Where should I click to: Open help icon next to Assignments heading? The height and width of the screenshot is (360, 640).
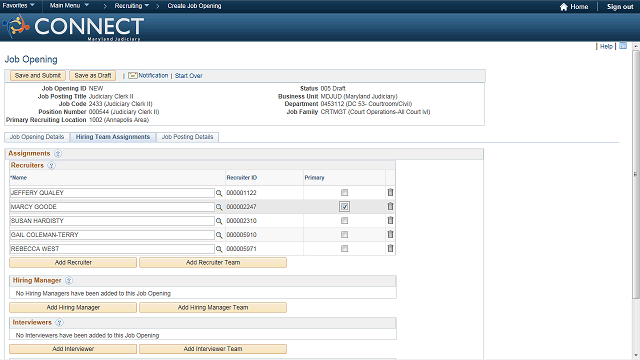click(58, 153)
